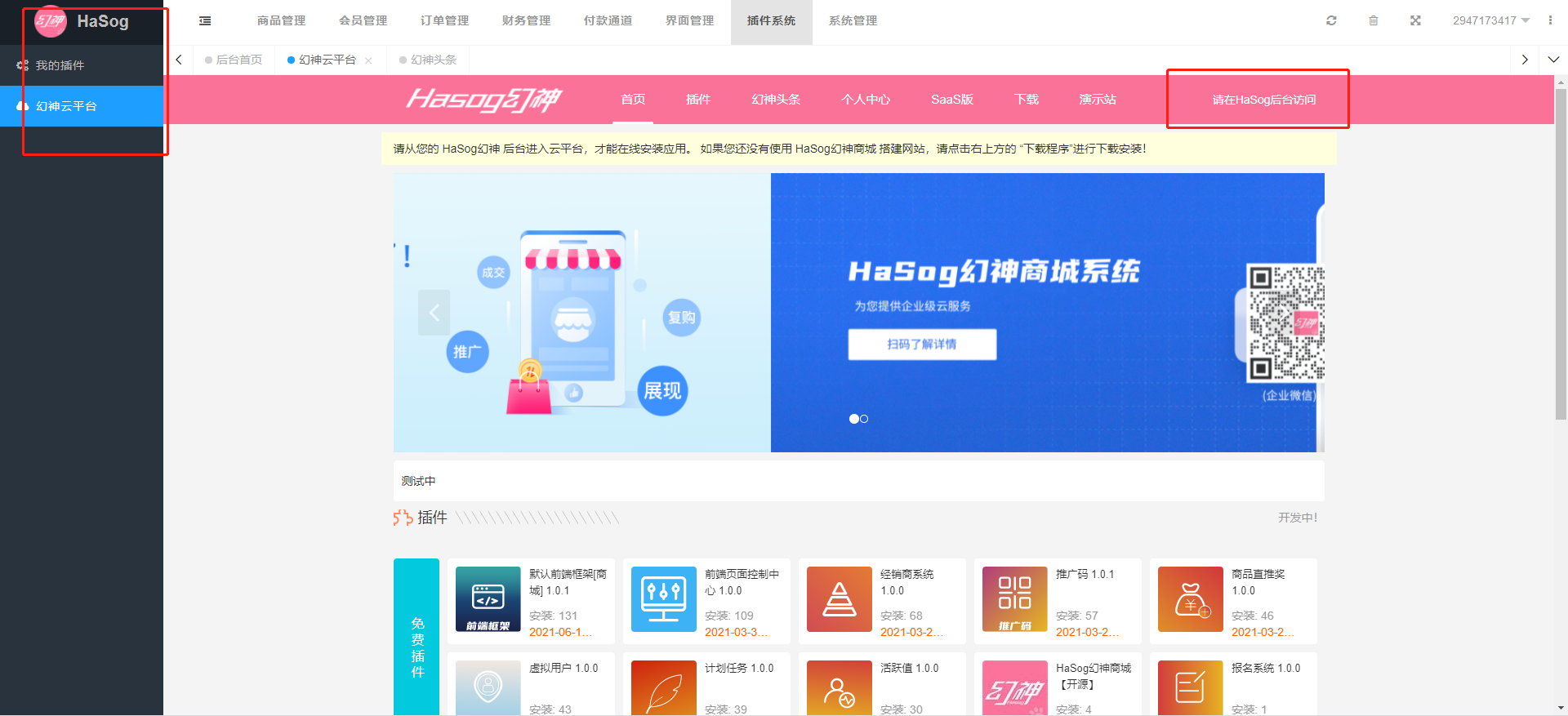Screen dimensions: 1568x716
Task: Open 我的插件 in the sidebar
Action: [82, 65]
